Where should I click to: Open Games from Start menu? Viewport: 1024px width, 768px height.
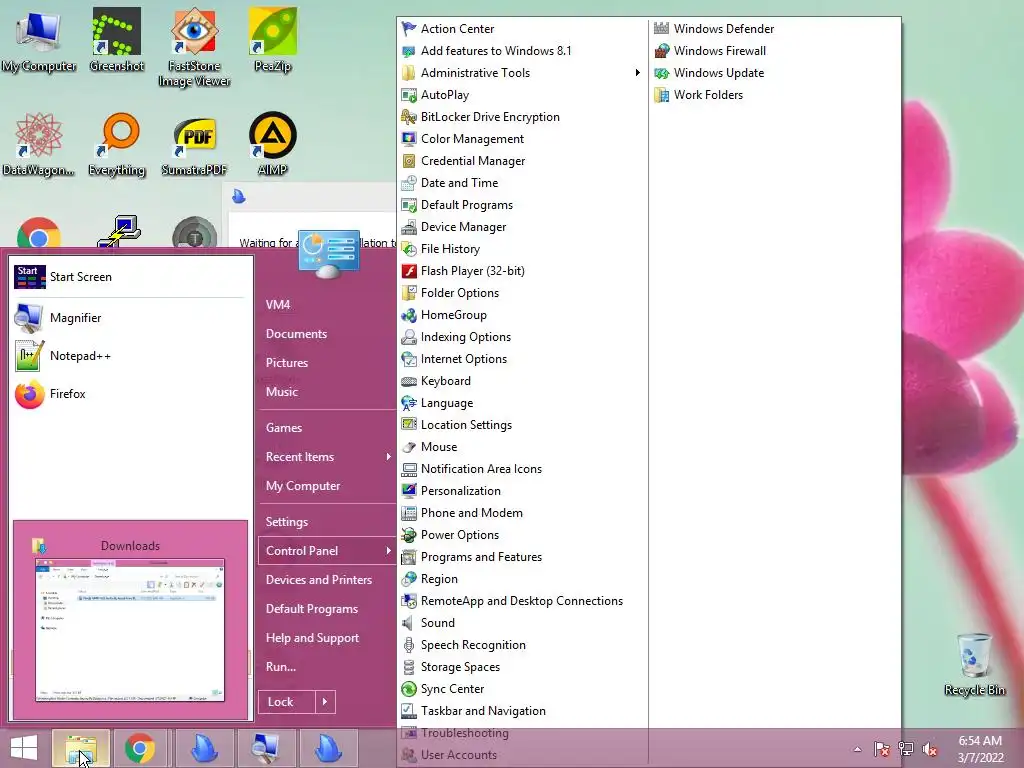click(x=283, y=428)
